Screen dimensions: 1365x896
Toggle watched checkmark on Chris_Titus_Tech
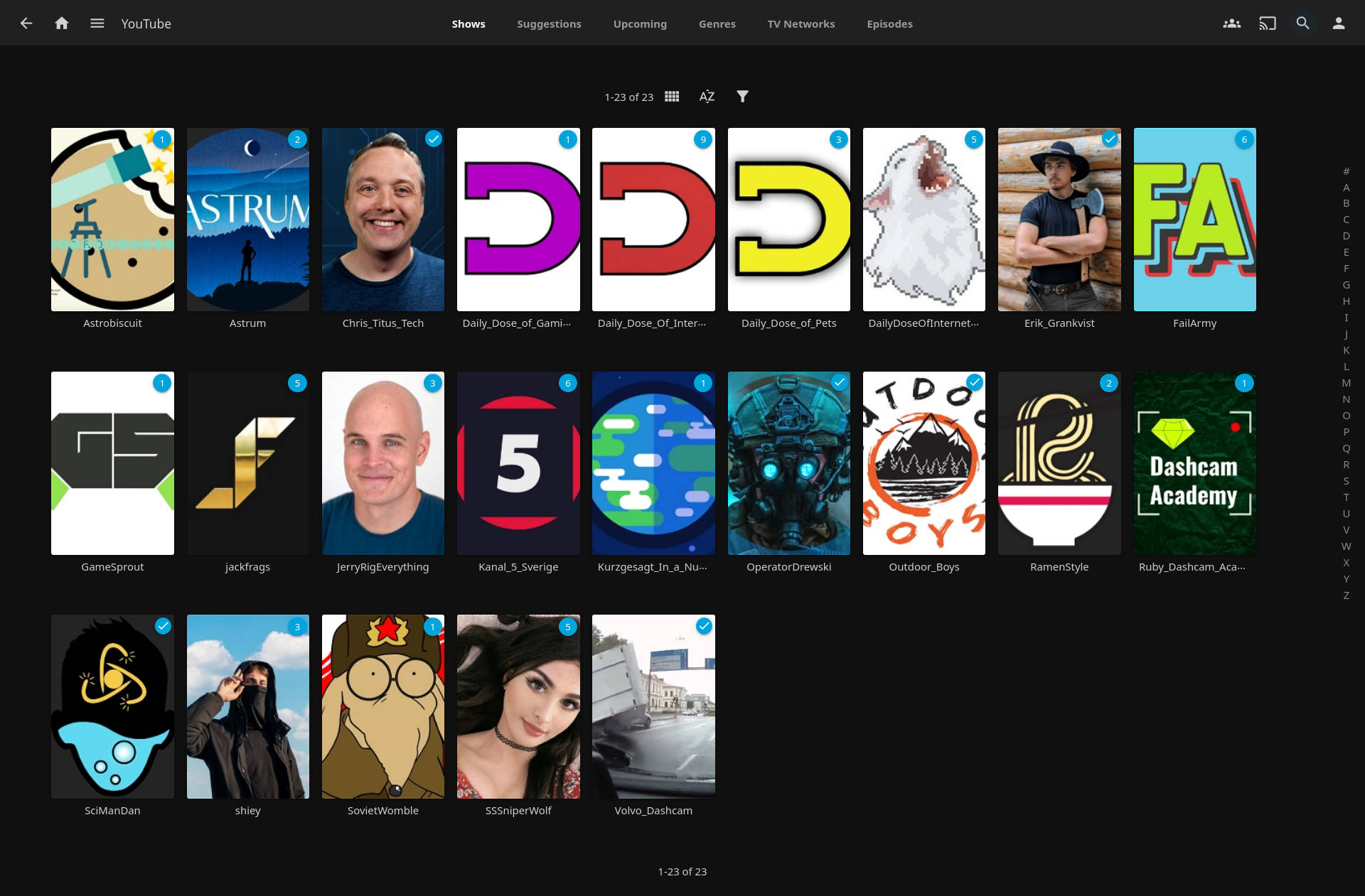click(x=433, y=139)
